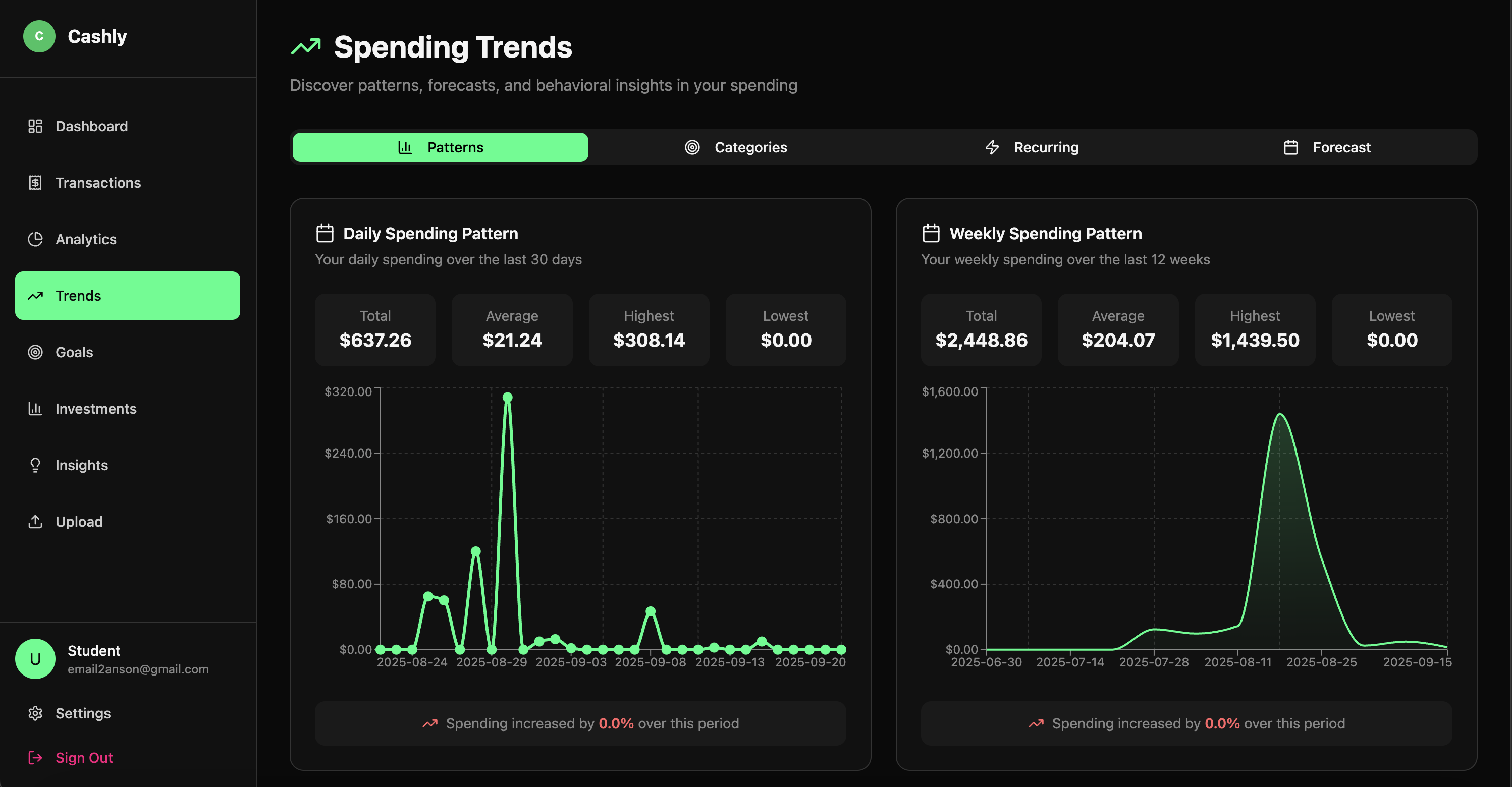Viewport: 1512px width, 787px height.
Task: Switch to the Recurring tab
Action: click(1032, 147)
